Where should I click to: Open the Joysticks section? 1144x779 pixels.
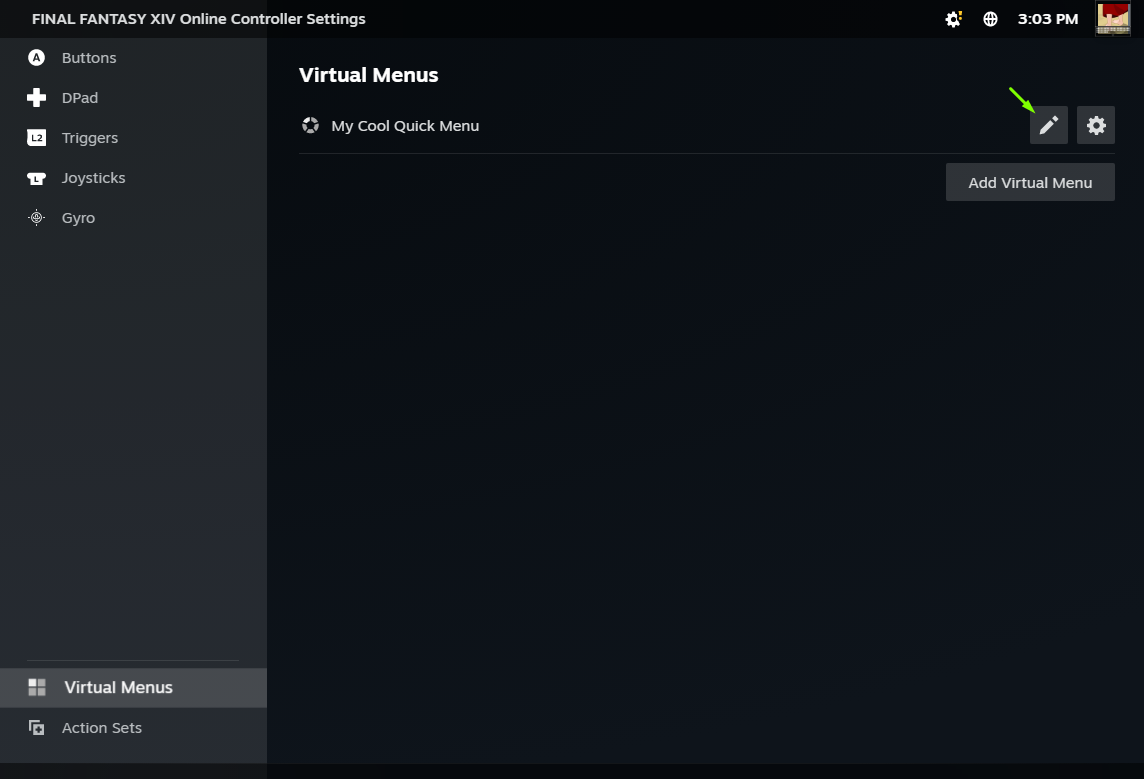(x=93, y=178)
